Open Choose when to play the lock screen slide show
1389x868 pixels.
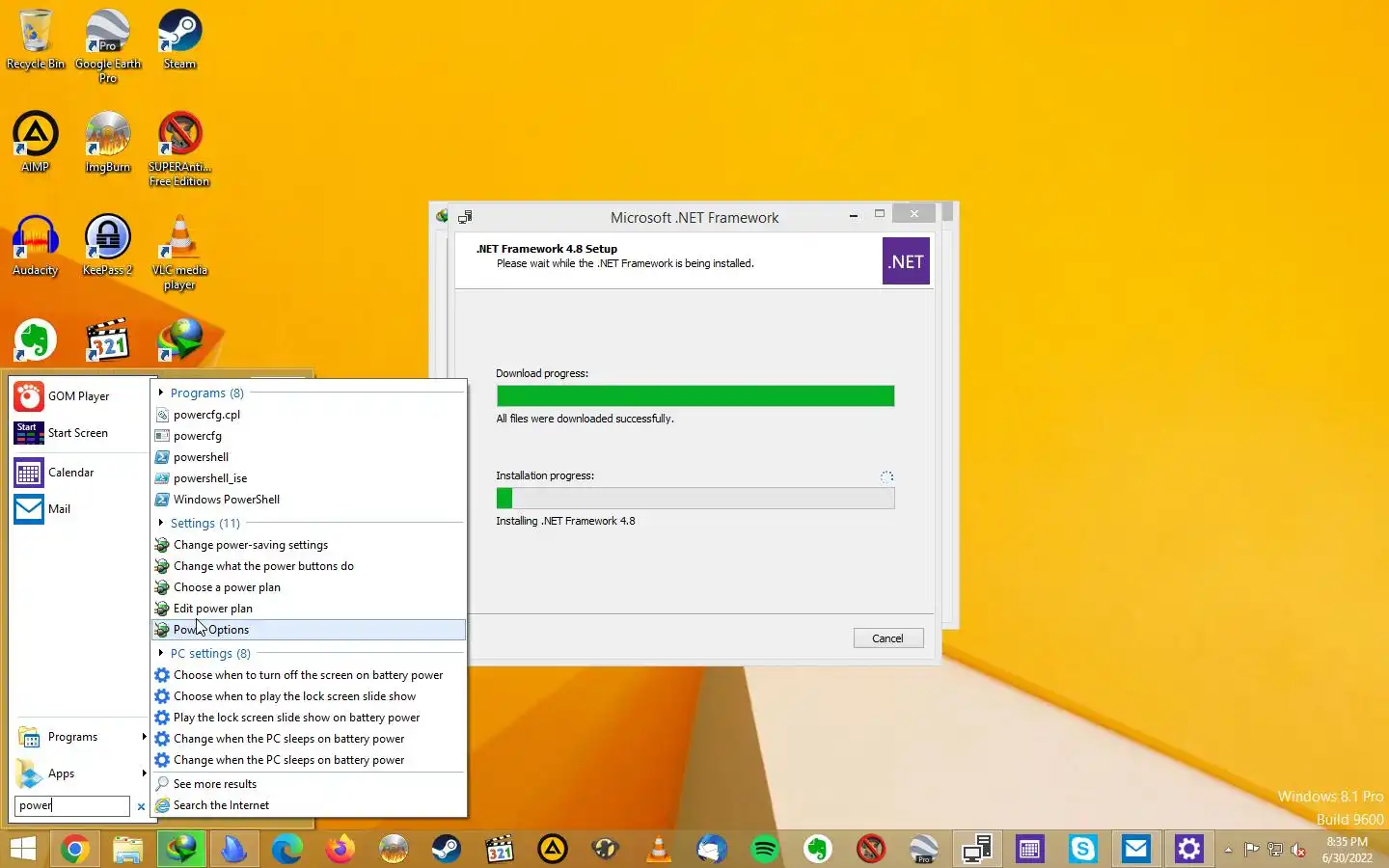(309, 696)
